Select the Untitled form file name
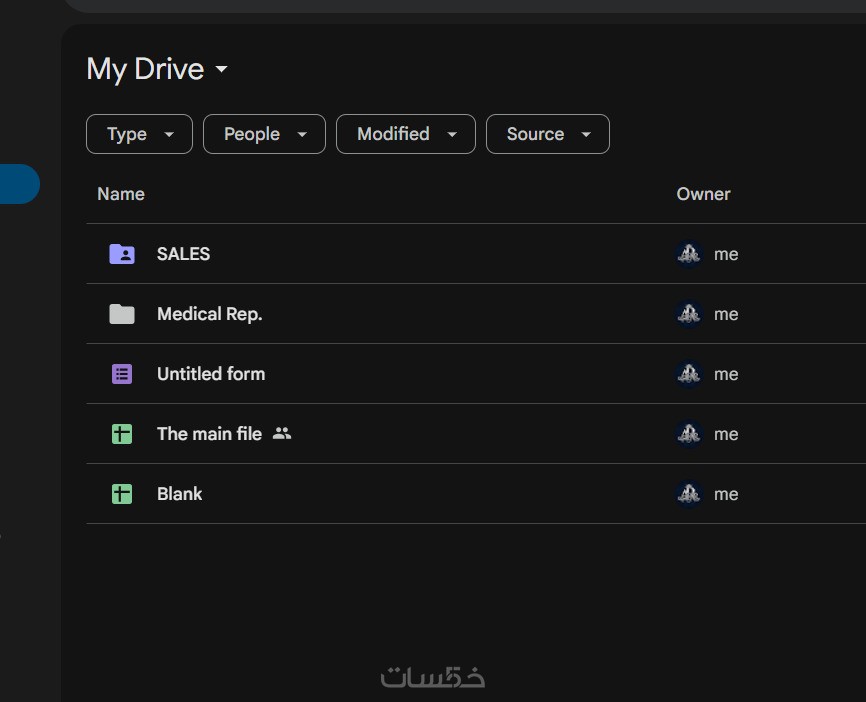This screenshot has height=702, width=866. click(211, 374)
